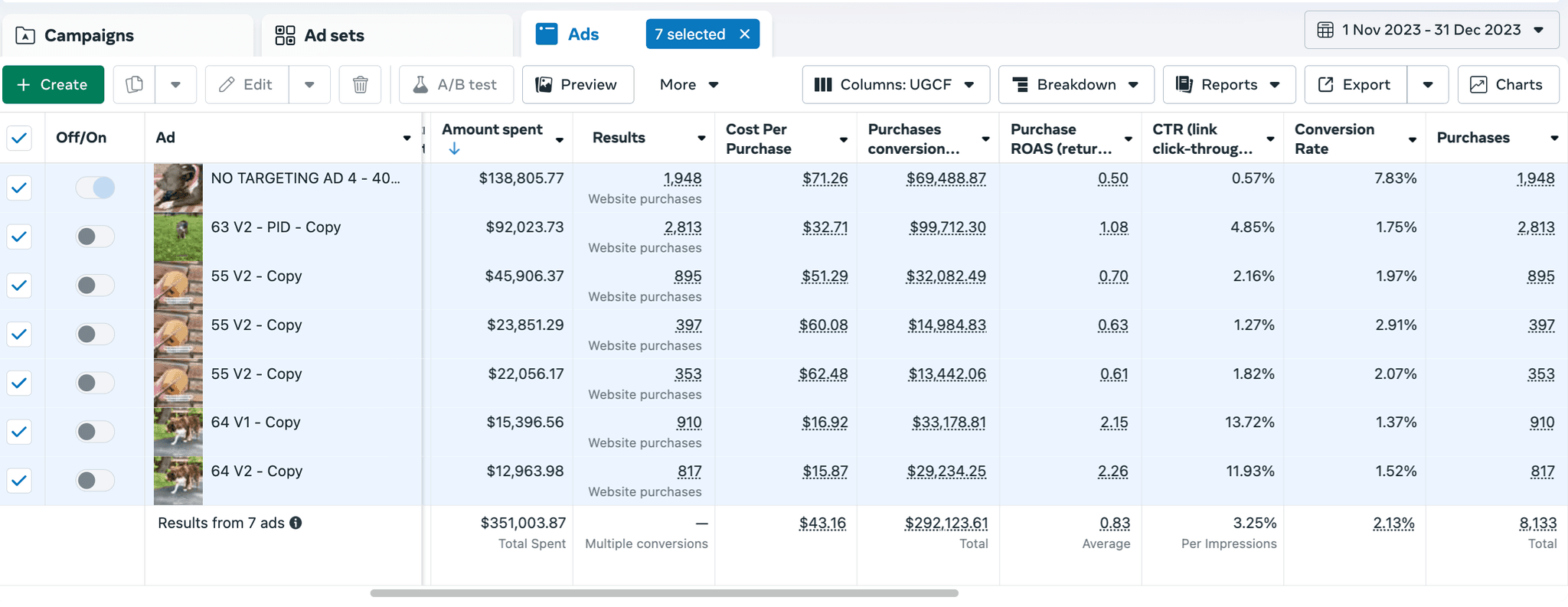Click the green Create button
The width and height of the screenshot is (1568, 607).
point(53,84)
